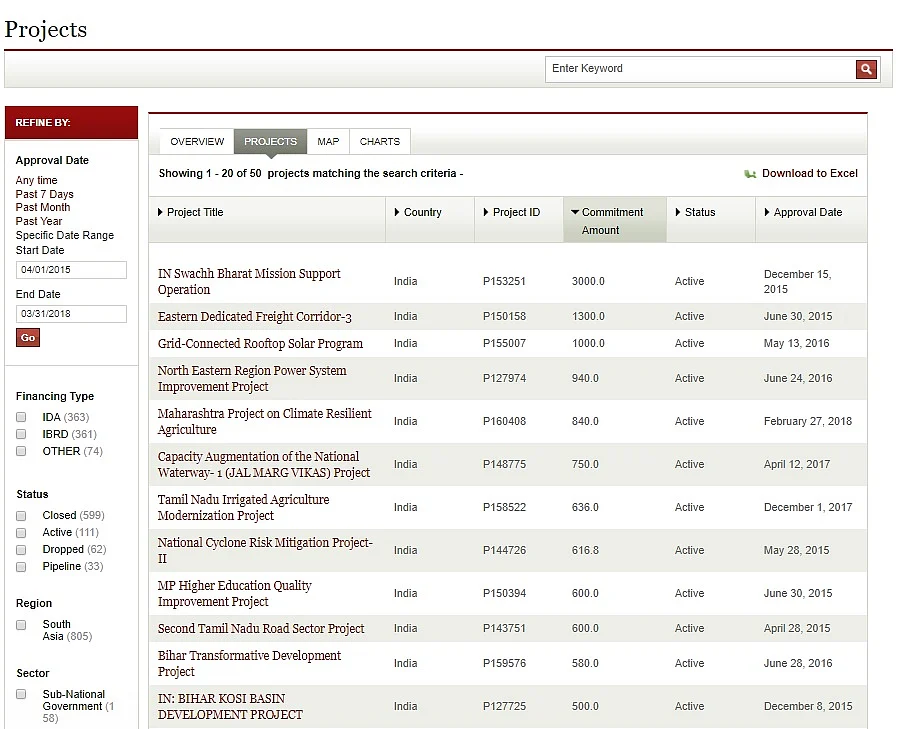Click project ID P150158

[x=504, y=316]
